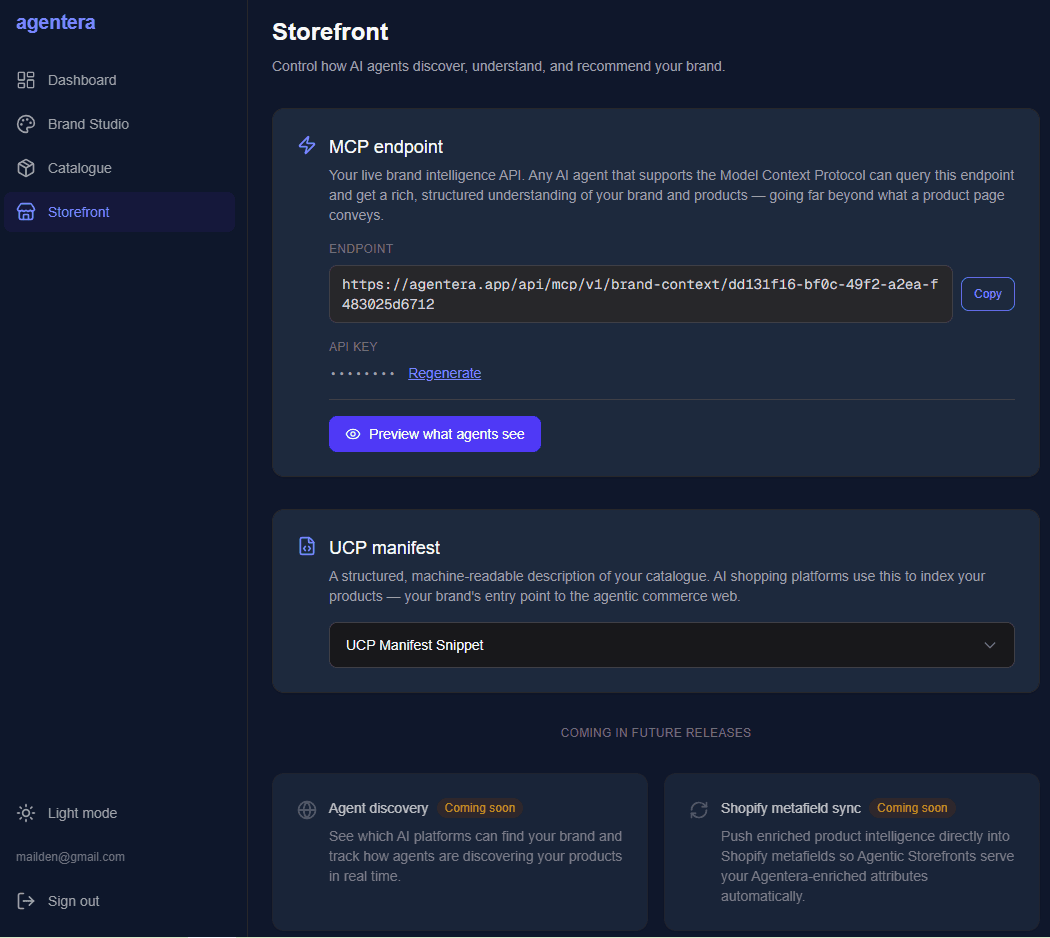This screenshot has width=1050, height=938.
Task: Click the Brand Studio palette icon
Action: pos(27,124)
